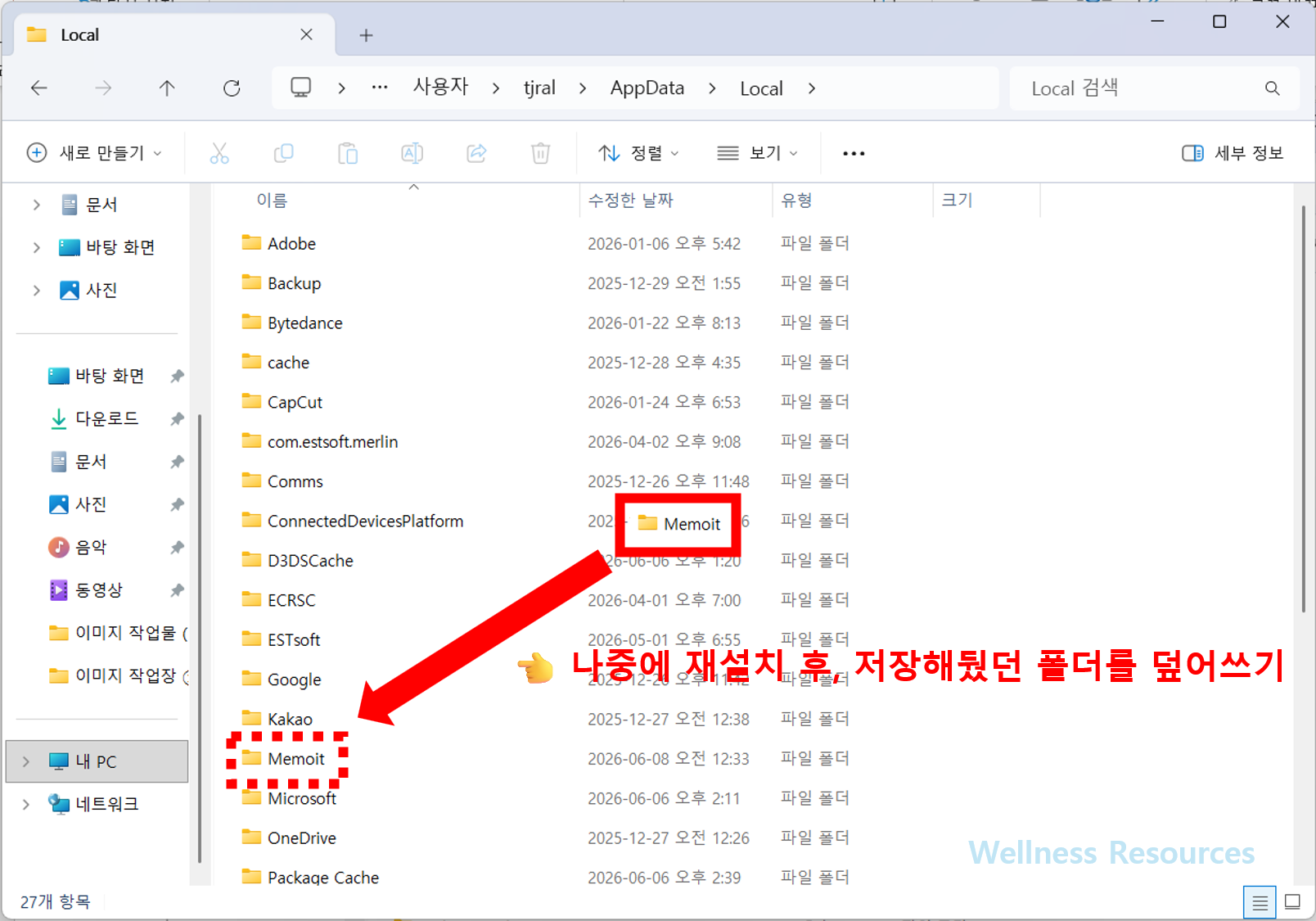1316x921 pixels.
Task: Select the Local tab
Action: [174, 35]
